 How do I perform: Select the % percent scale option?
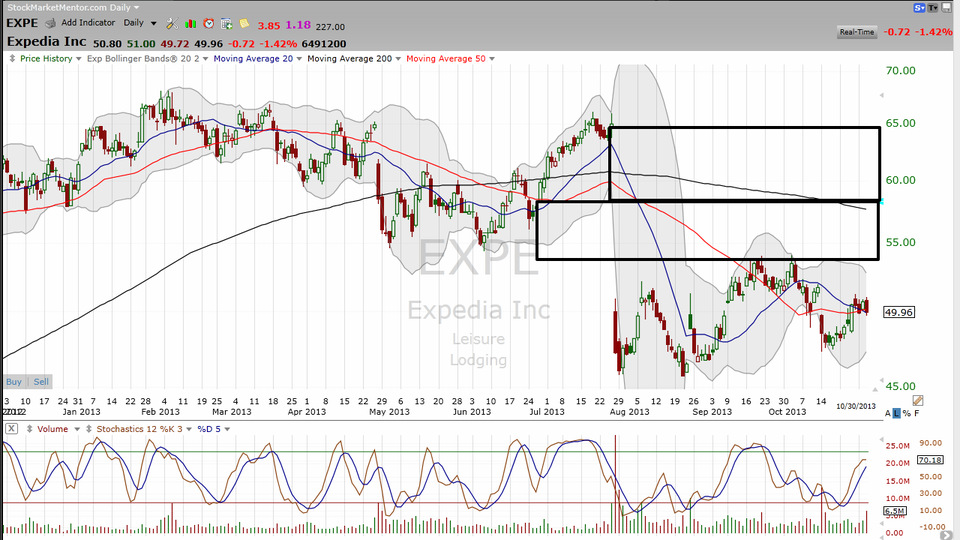[x=907, y=413]
